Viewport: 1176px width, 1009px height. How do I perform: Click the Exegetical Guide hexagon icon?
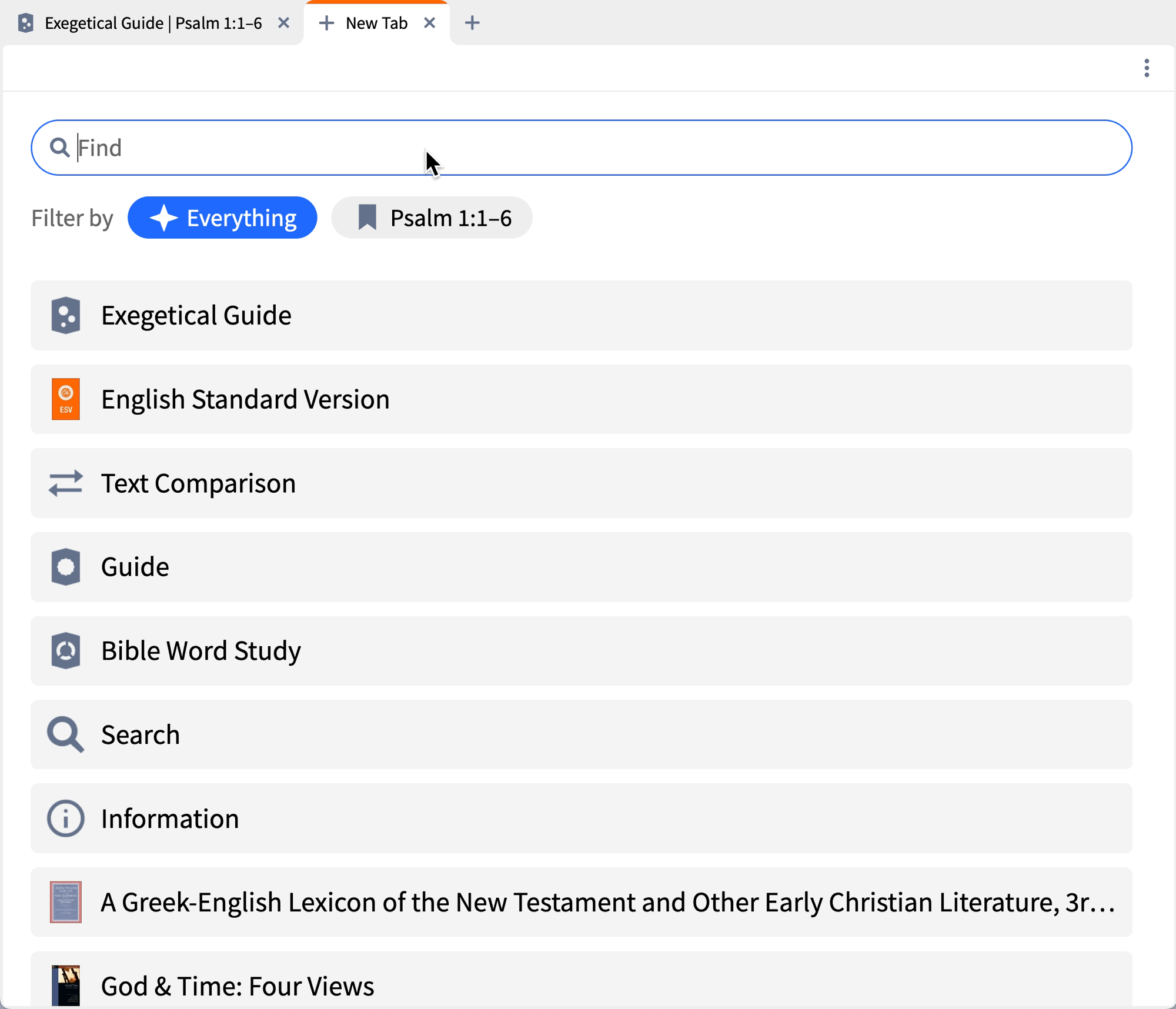(65, 316)
